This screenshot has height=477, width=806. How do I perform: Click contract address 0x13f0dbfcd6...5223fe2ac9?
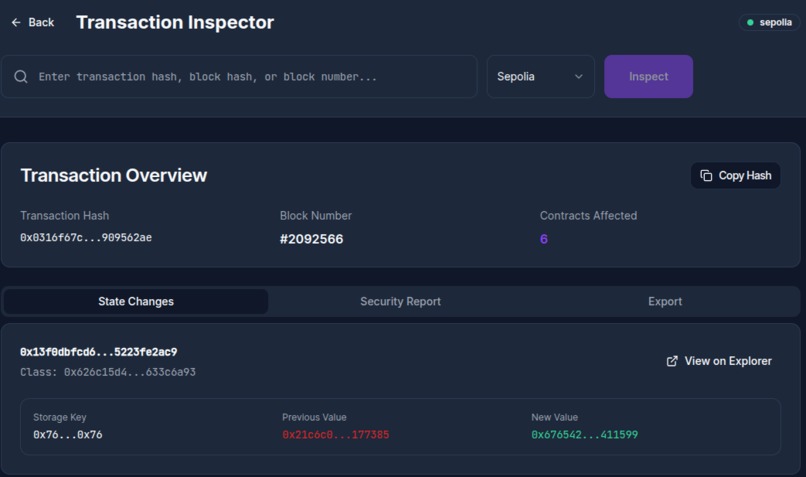(99, 352)
